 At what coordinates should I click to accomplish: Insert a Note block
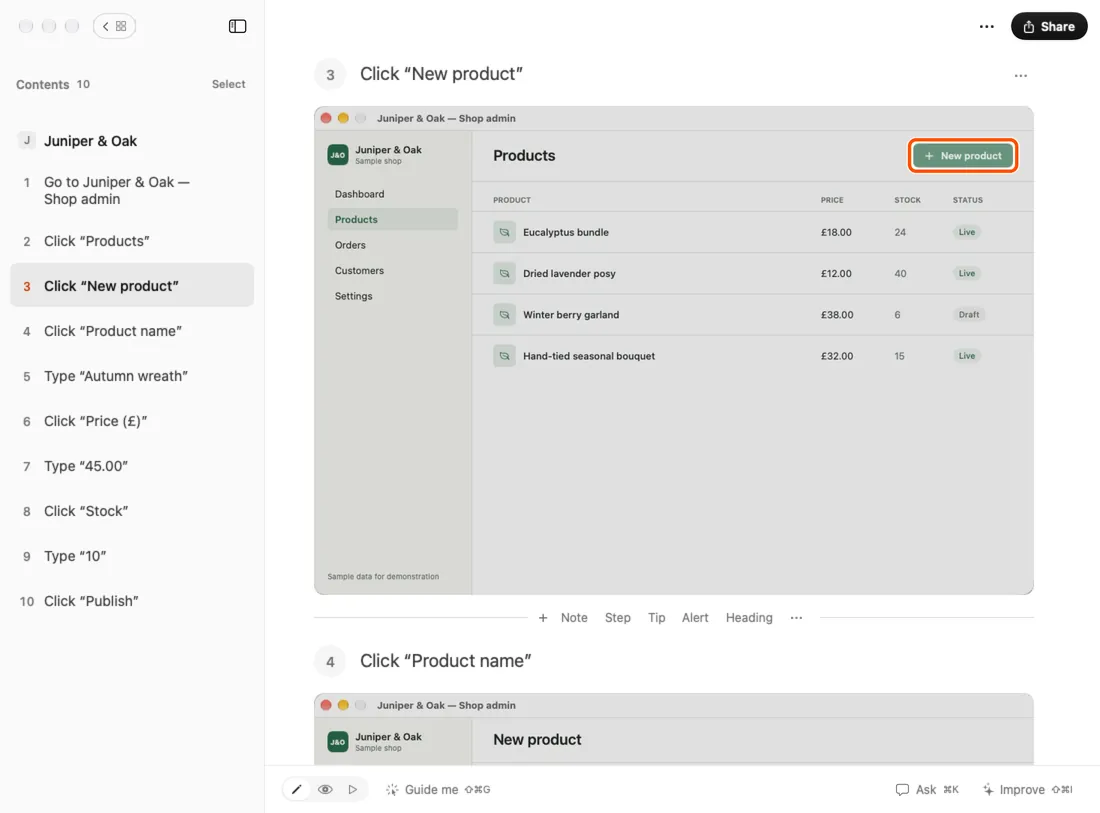click(x=574, y=617)
